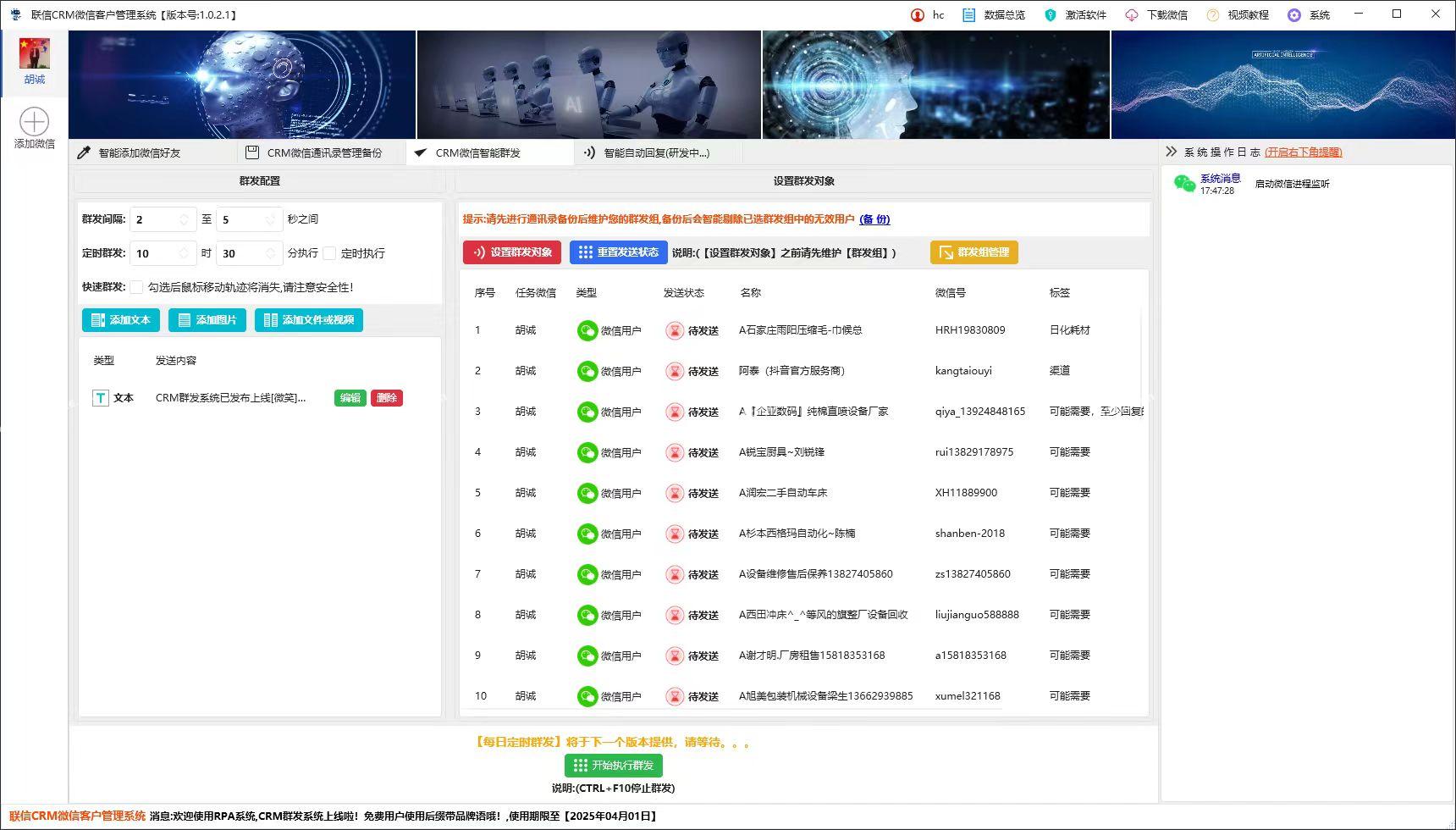Click the 胡诚 account avatar in sidebar
Image resolution: width=1456 pixels, height=830 pixels.
[34, 53]
